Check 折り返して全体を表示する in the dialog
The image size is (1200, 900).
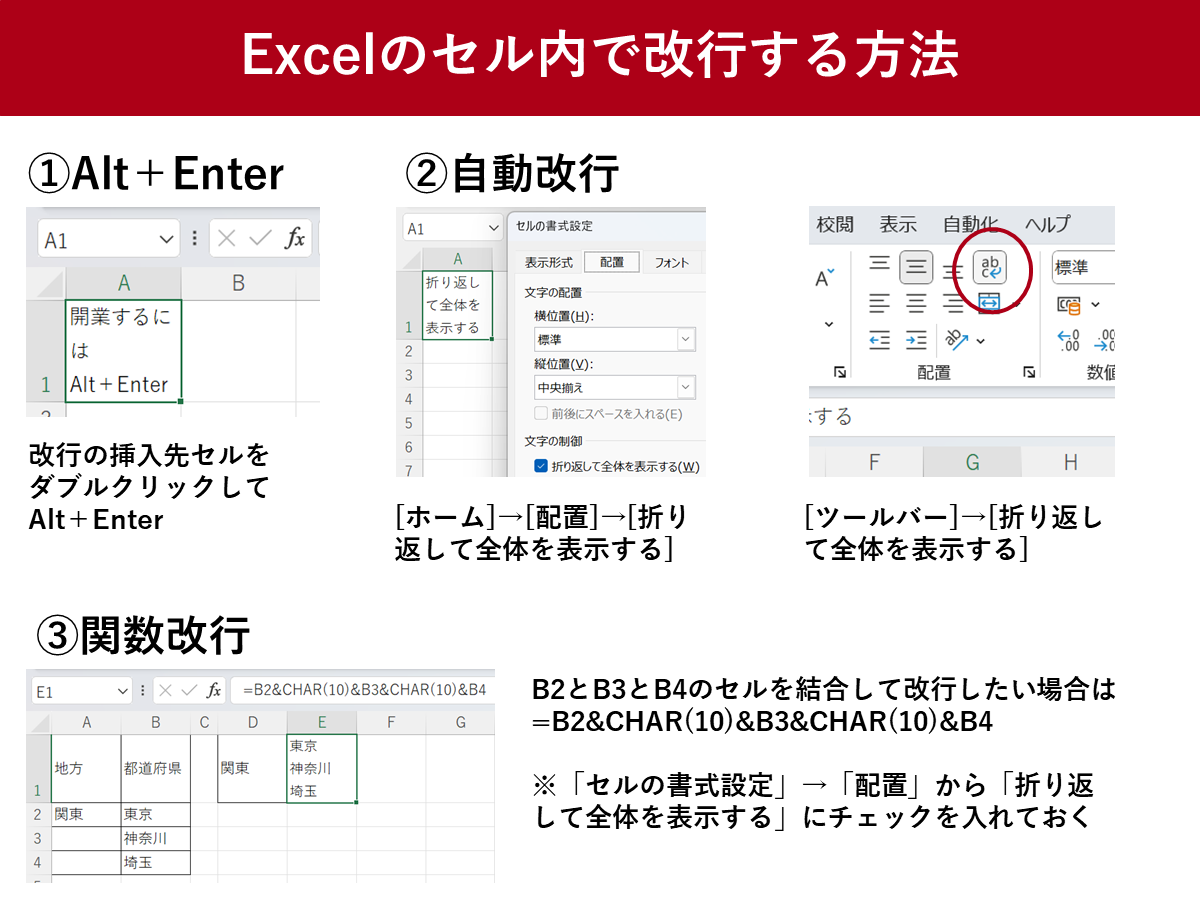pyautogui.click(x=541, y=464)
